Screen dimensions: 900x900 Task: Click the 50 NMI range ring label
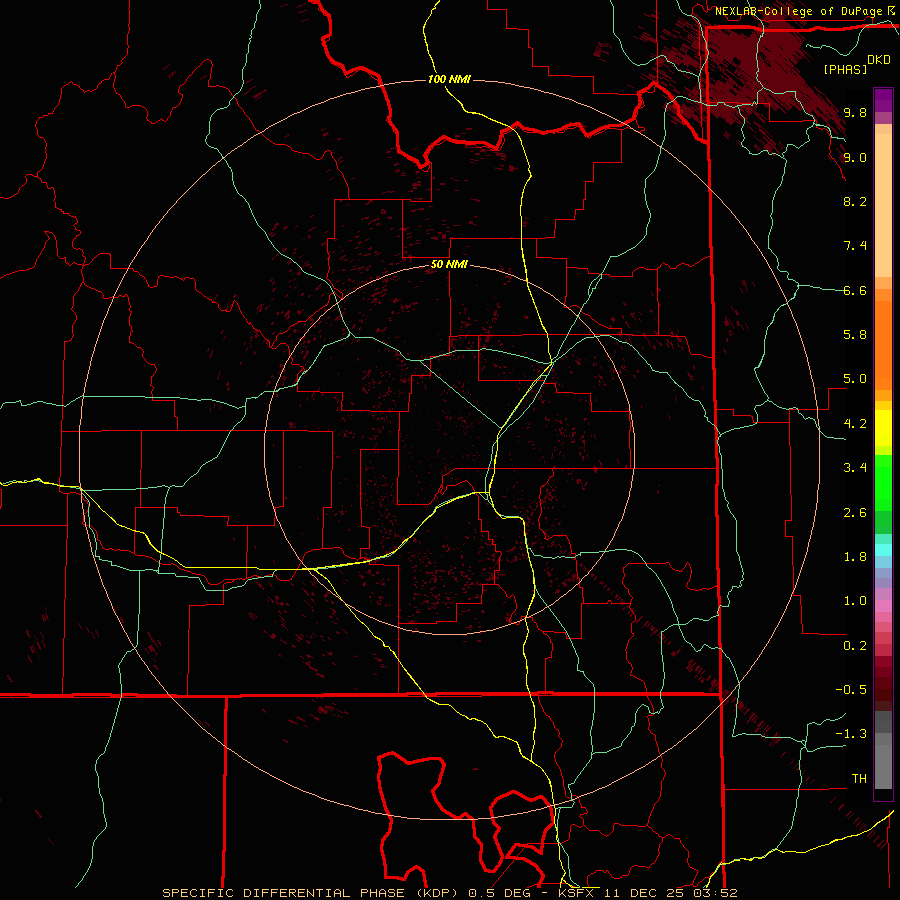[449, 264]
